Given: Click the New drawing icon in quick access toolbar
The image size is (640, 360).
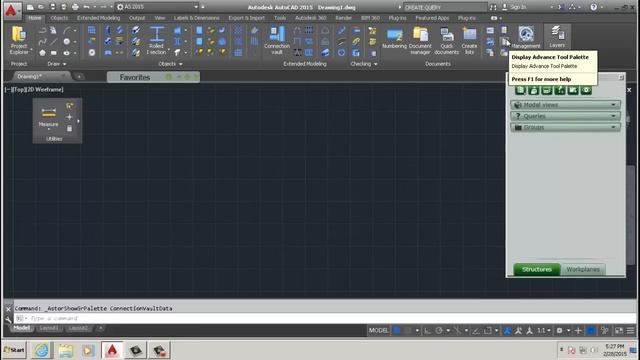Looking at the screenshot, I should pyautogui.click(x=30, y=7).
